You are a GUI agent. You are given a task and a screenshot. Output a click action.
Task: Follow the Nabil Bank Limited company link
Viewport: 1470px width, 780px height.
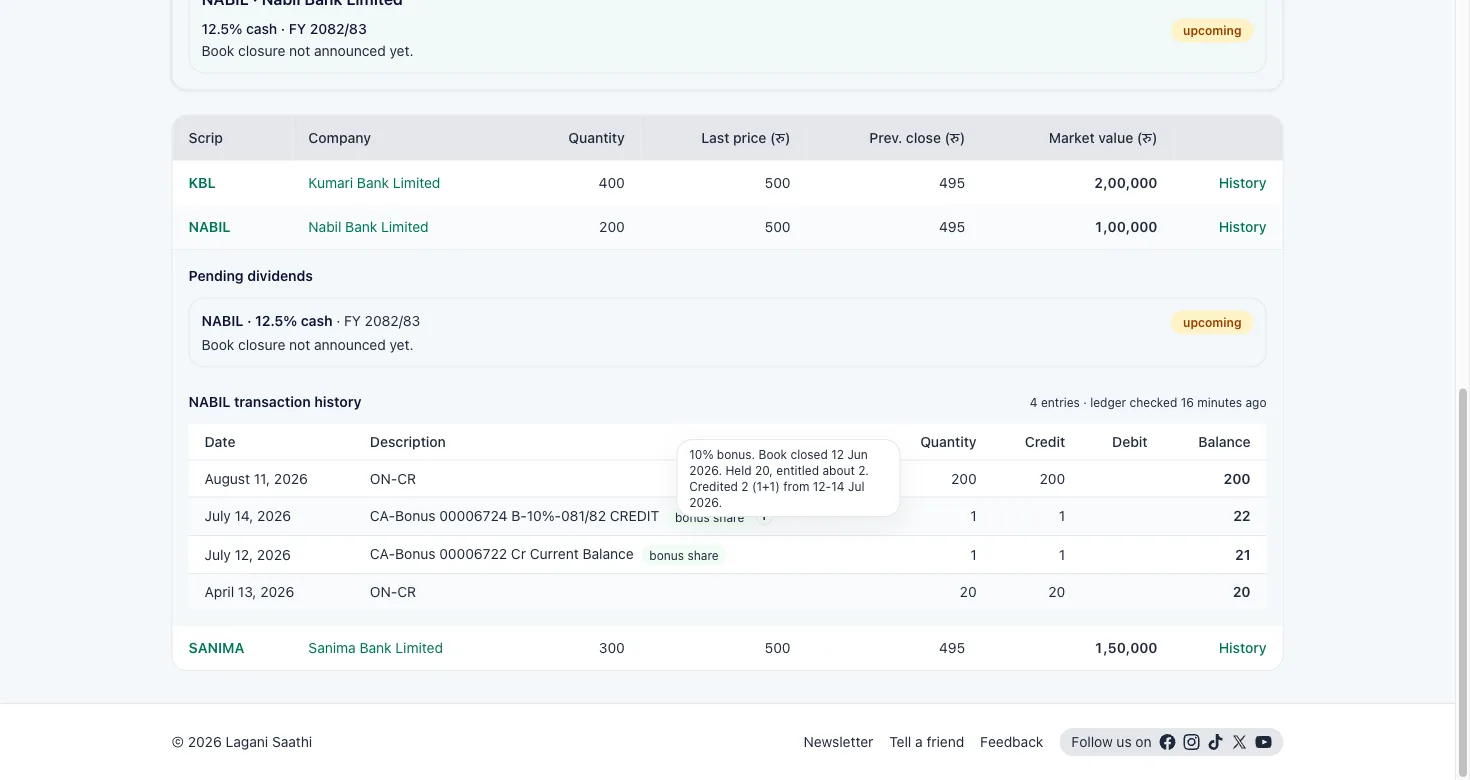point(368,227)
